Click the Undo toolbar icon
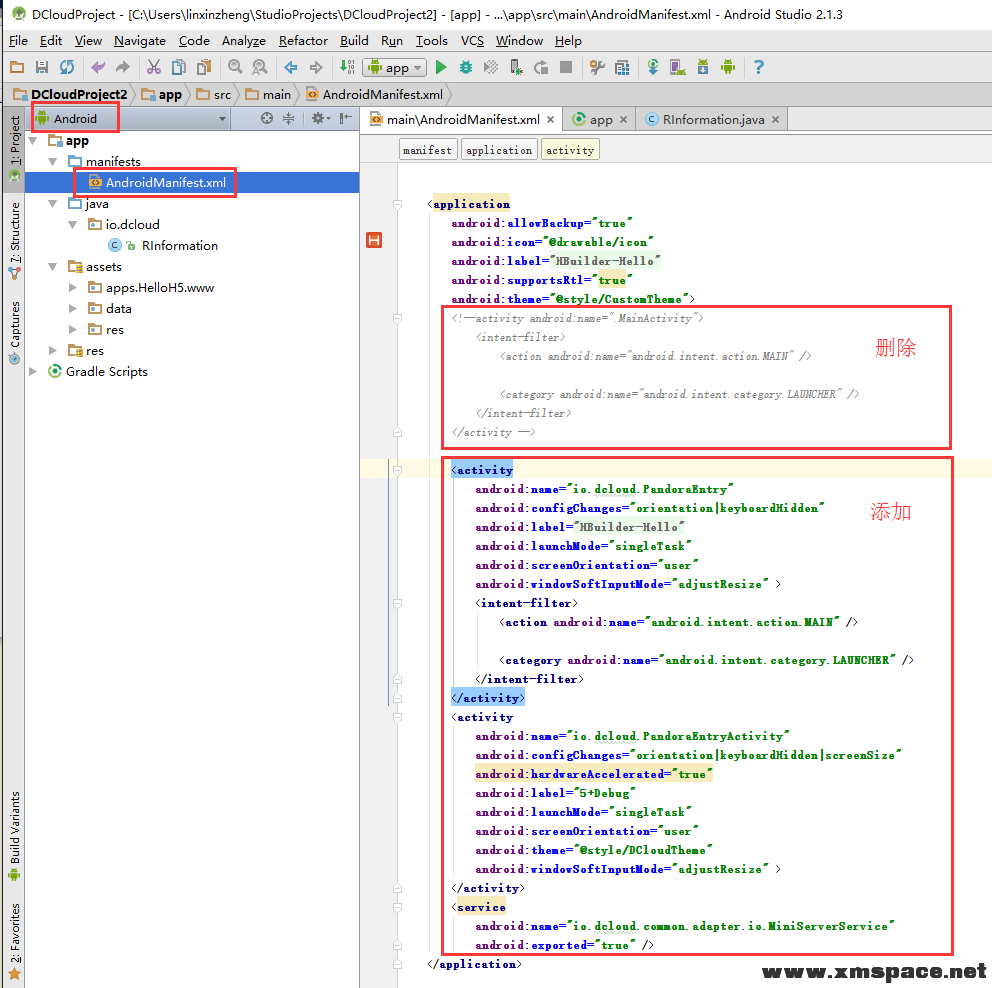This screenshot has height=988, width=992. pyautogui.click(x=98, y=67)
